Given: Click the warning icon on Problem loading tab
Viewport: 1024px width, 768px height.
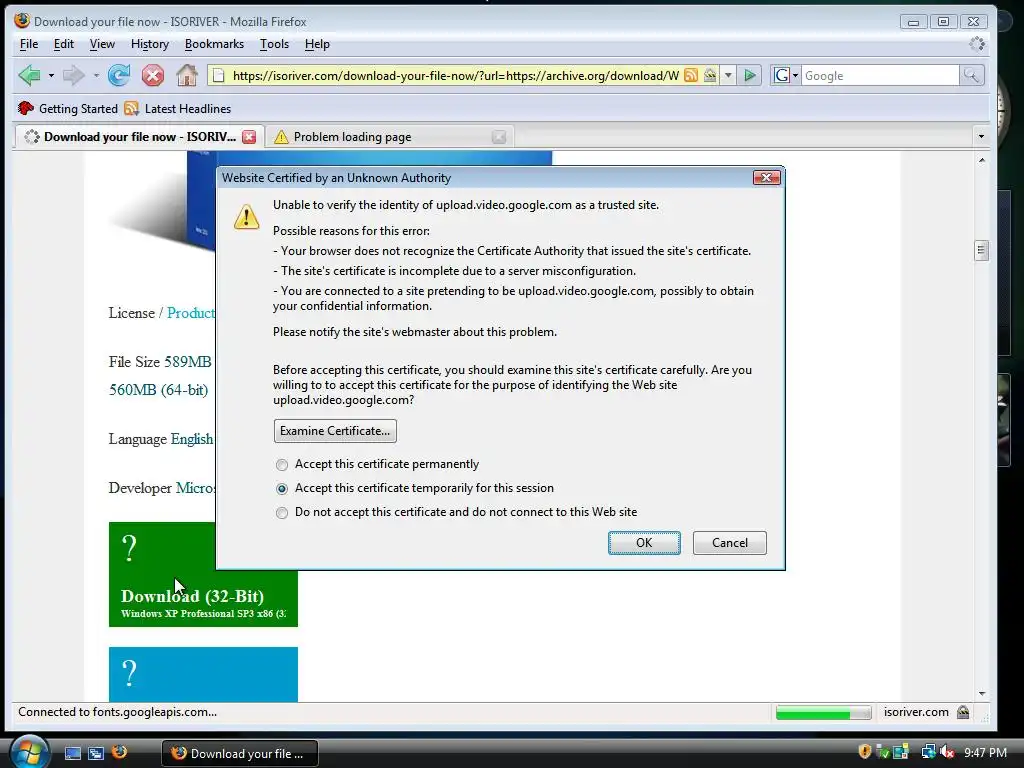Looking at the screenshot, I should (281, 136).
